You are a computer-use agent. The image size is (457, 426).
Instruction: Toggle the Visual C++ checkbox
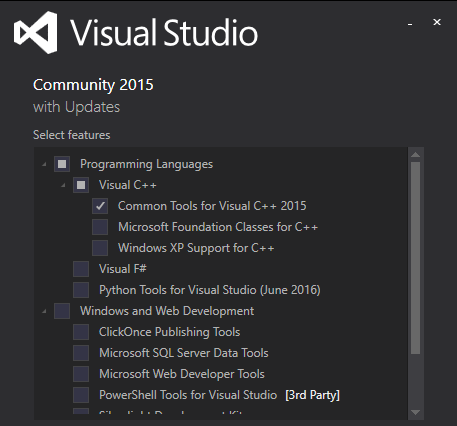81,185
